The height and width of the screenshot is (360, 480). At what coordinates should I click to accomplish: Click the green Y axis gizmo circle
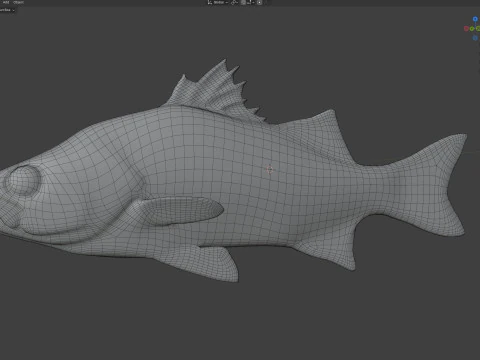pos(472,29)
